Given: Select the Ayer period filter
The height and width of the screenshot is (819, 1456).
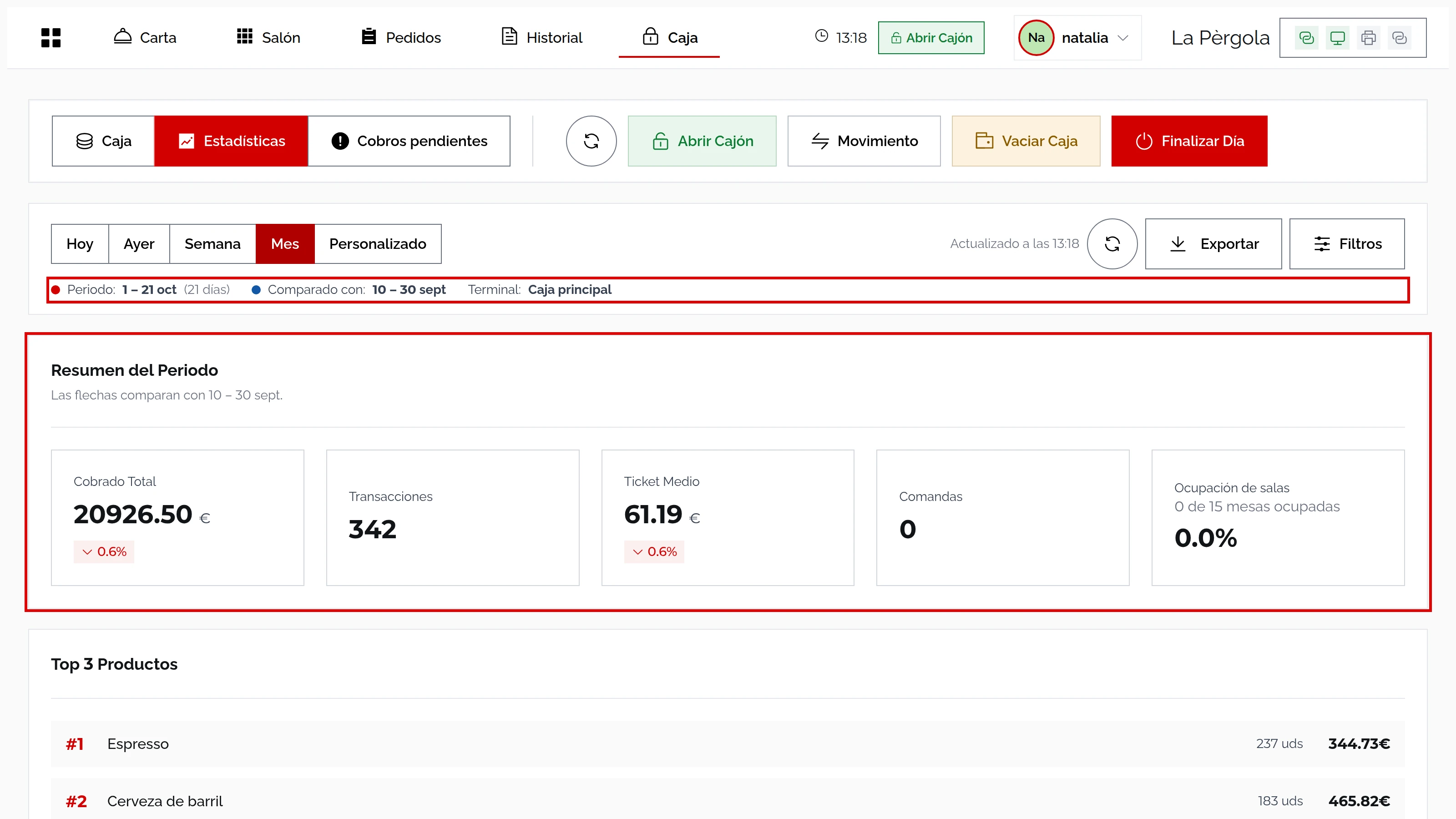Looking at the screenshot, I should (139, 243).
